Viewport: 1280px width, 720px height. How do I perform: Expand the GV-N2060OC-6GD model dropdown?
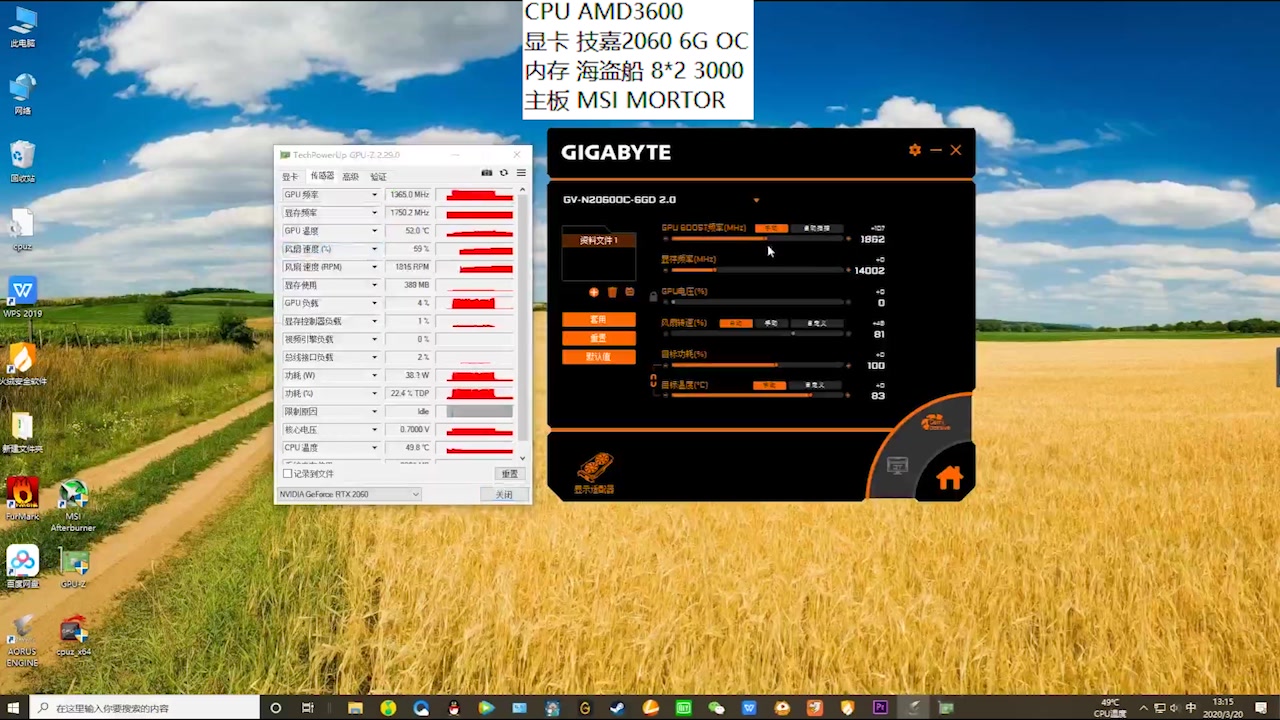[x=756, y=200]
